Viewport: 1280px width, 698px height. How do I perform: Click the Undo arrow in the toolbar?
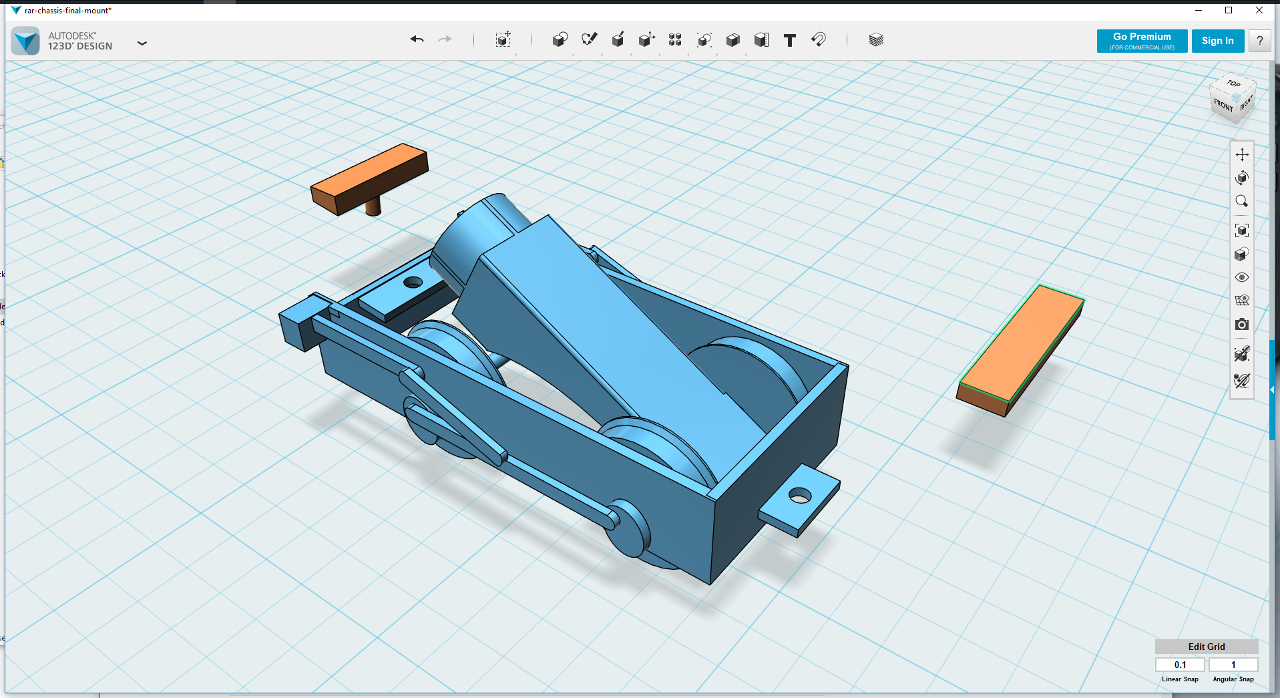(417, 40)
